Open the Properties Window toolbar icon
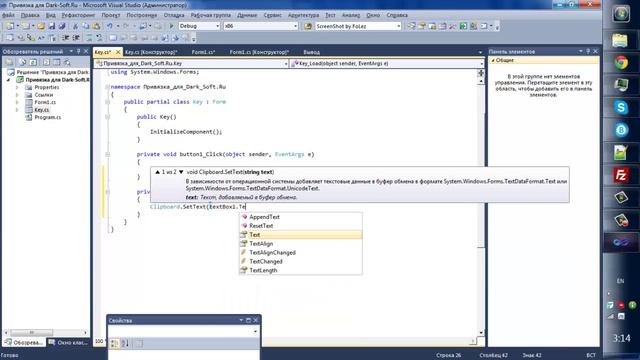640x360 pixels. pos(422,26)
